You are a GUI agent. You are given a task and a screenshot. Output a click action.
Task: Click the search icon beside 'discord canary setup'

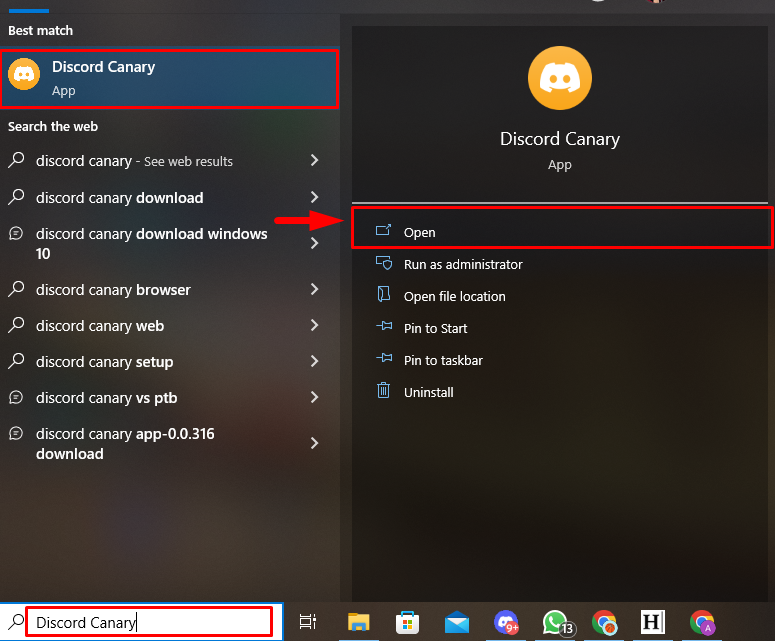tap(16, 361)
